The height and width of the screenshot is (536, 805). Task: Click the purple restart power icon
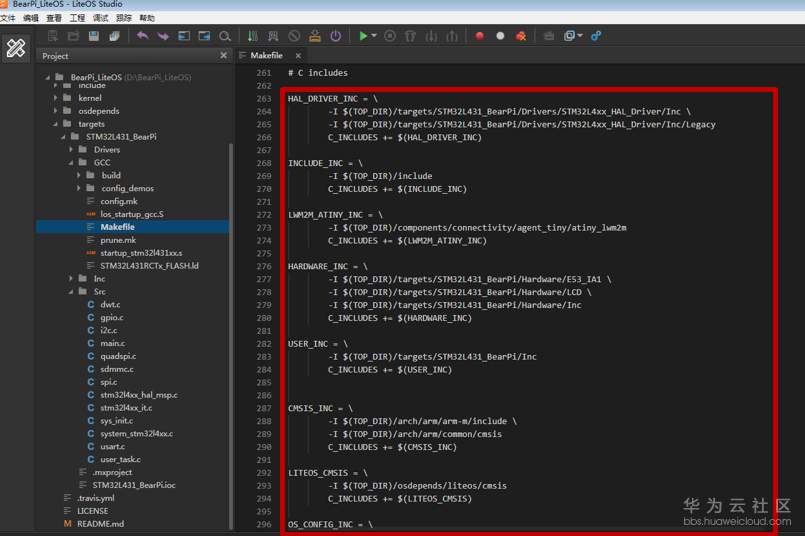[335, 36]
